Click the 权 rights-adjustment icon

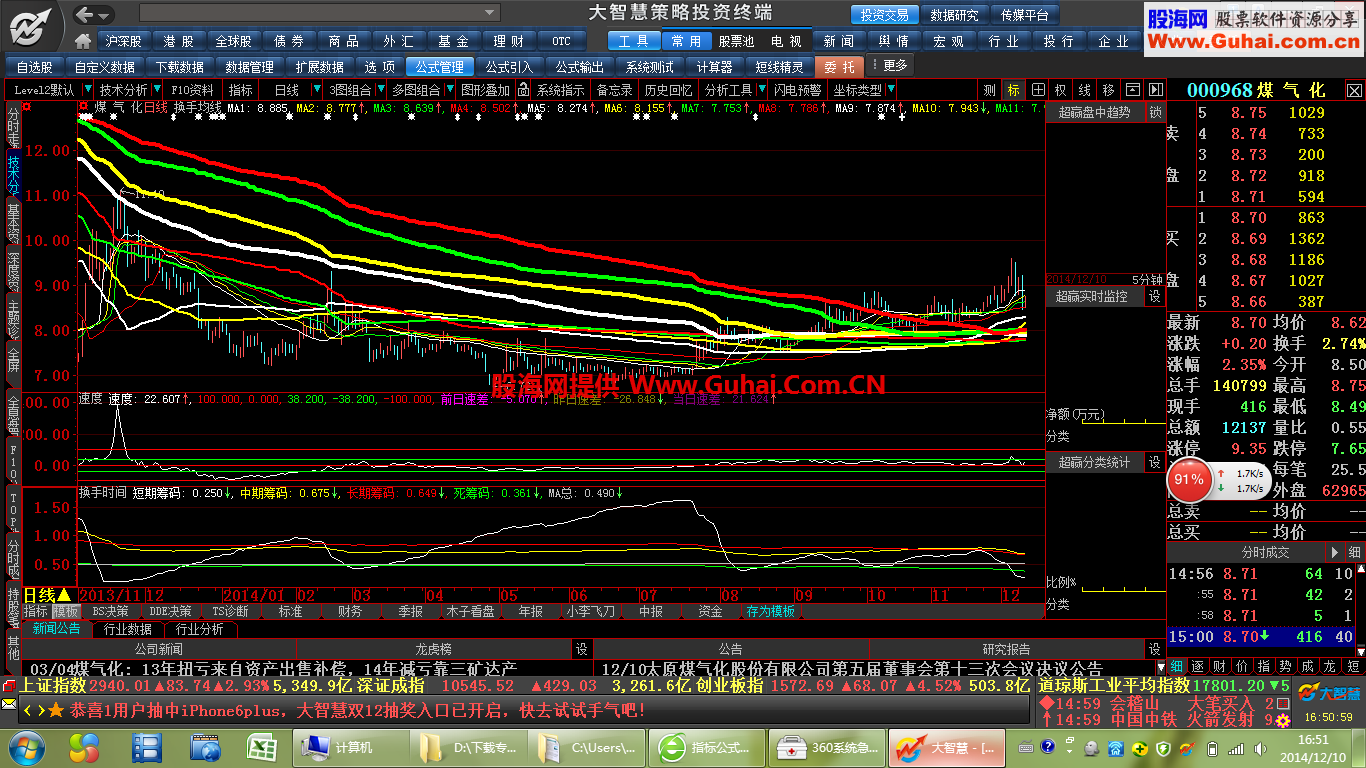(x=1061, y=90)
